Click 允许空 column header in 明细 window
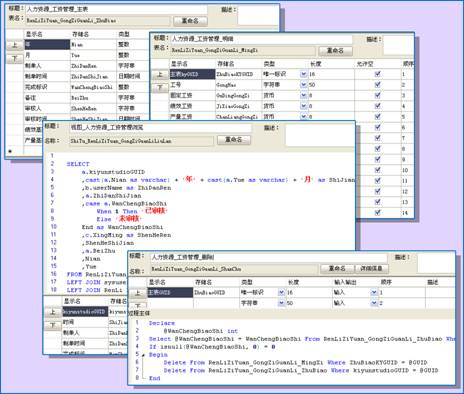Image resolution: width=464 pixels, height=394 pixels. (365, 64)
